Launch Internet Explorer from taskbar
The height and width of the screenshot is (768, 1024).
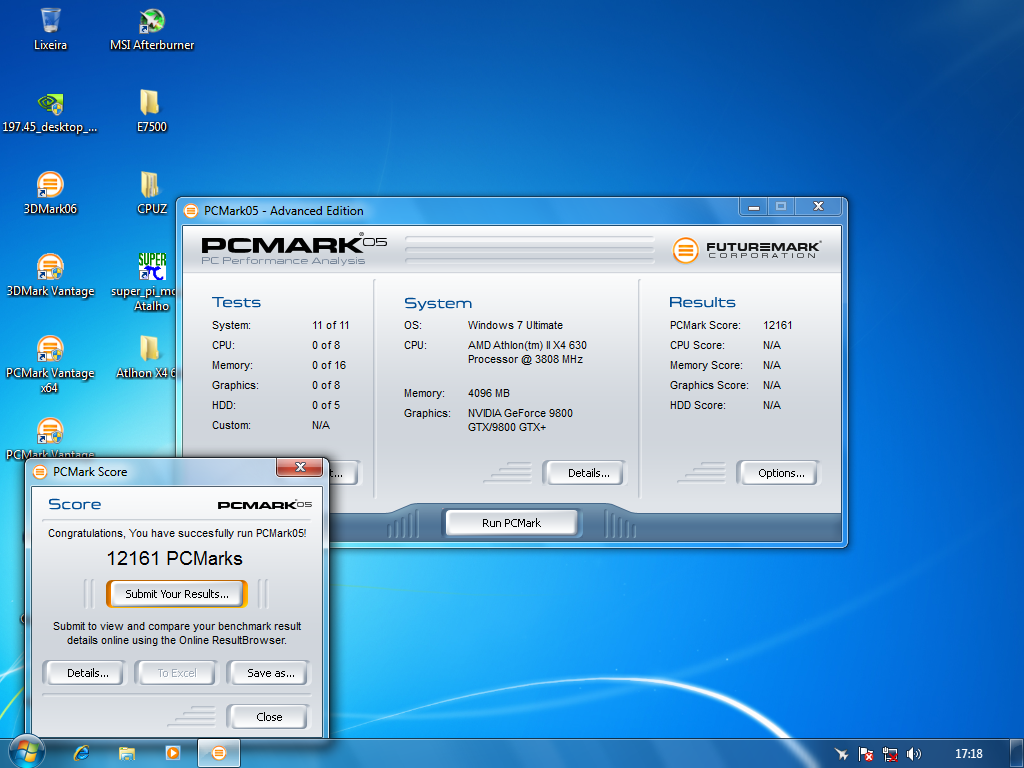(82, 753)
